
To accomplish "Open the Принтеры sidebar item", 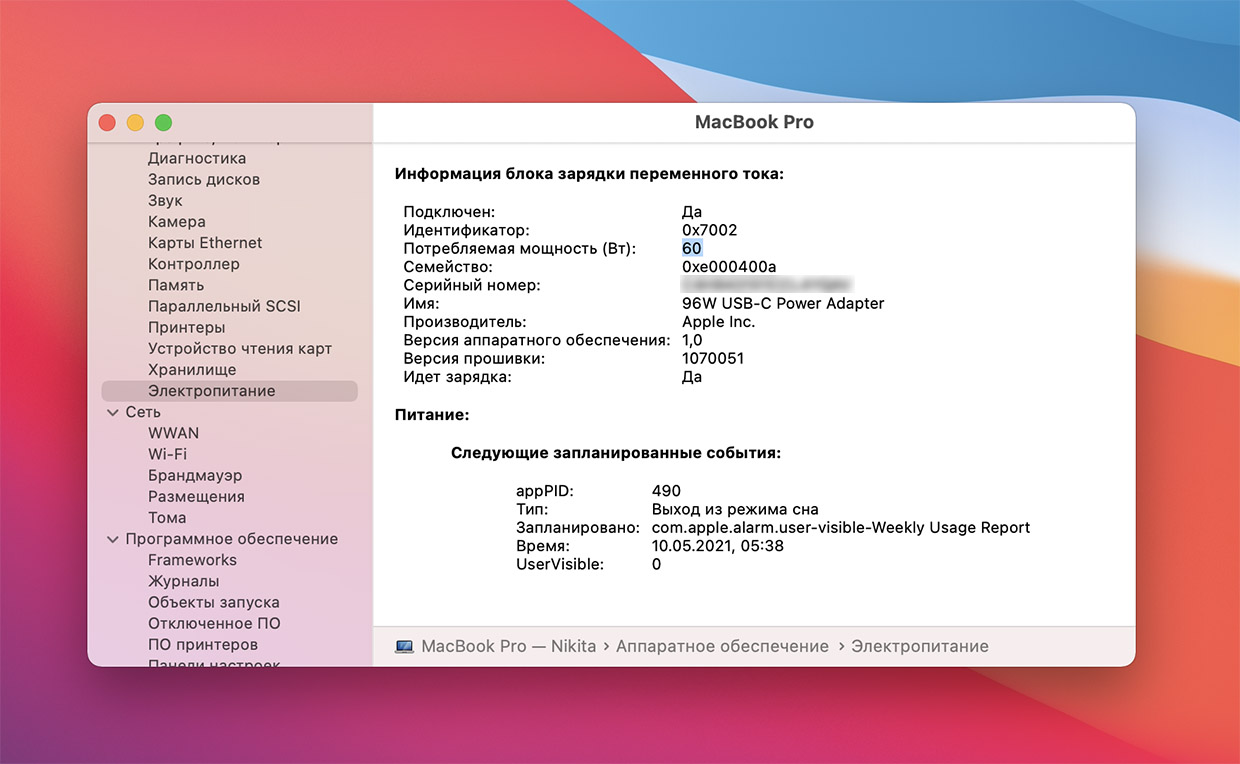I will pos(187,327).
